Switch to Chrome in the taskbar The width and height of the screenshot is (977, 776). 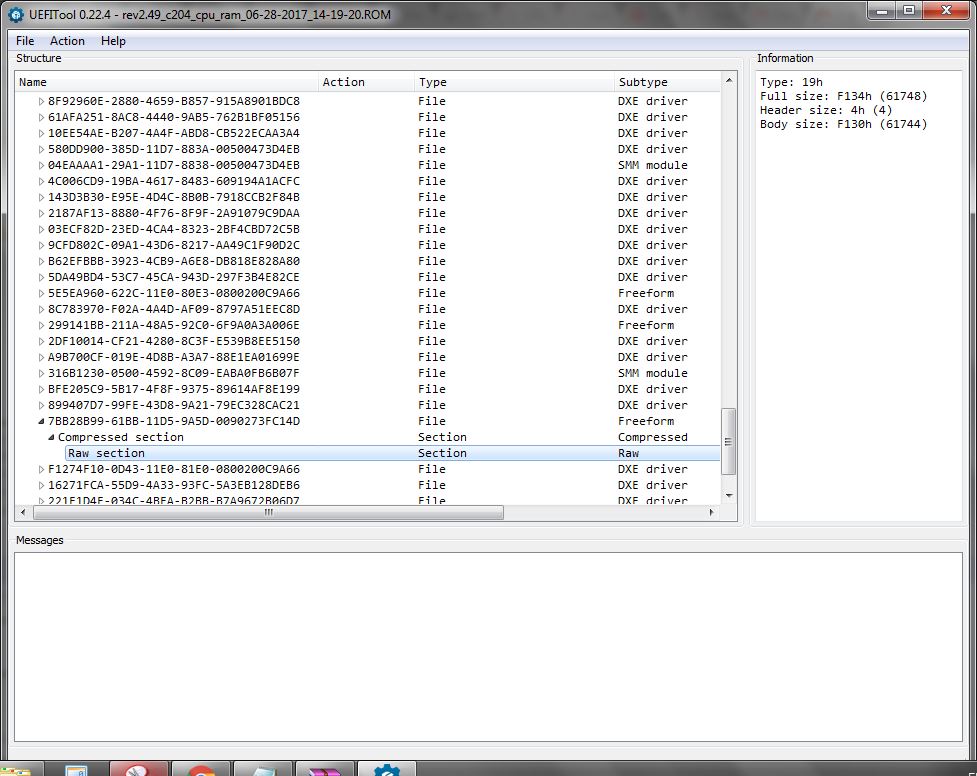click(201, 769)
